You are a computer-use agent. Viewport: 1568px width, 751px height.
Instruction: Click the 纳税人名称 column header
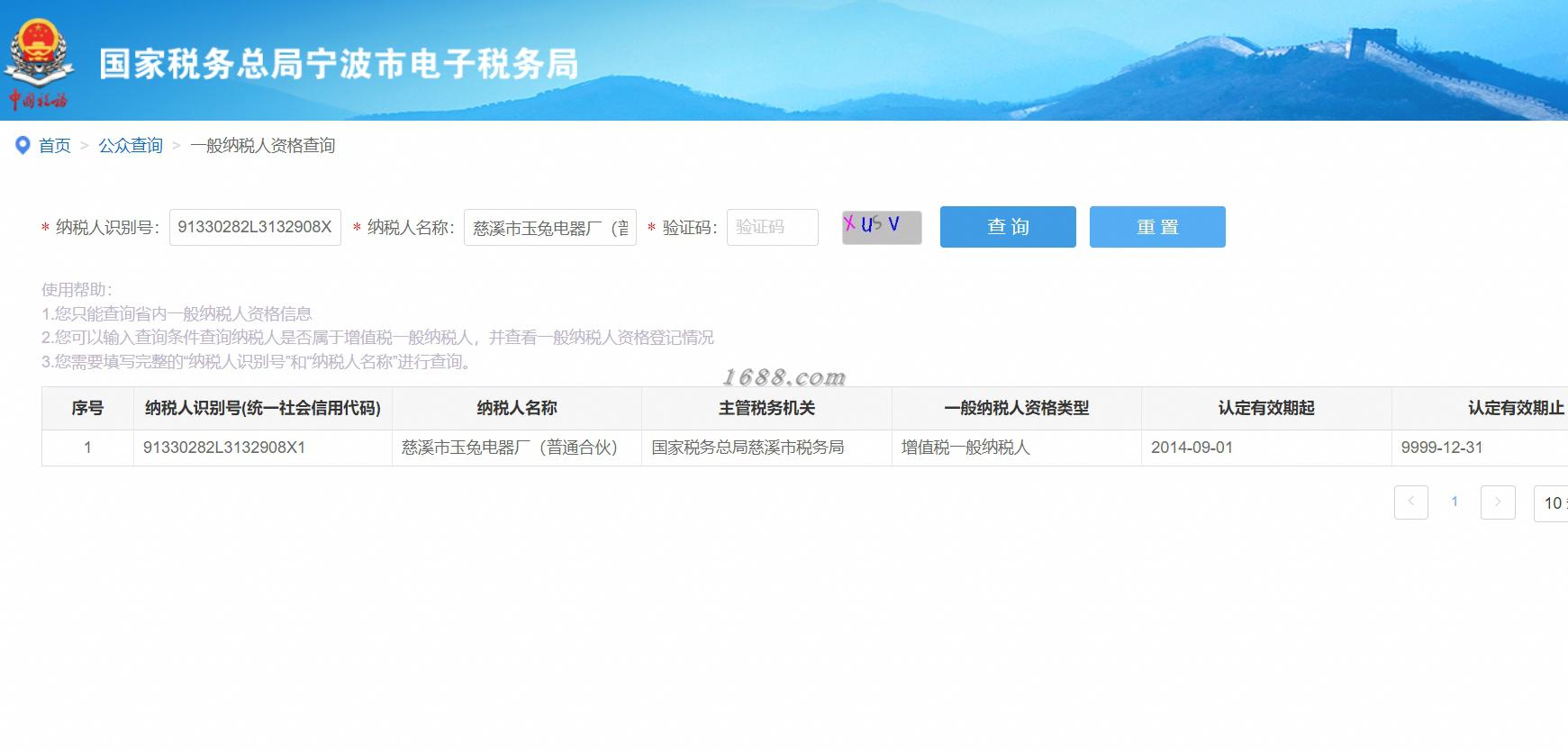(x=517, y=408)
